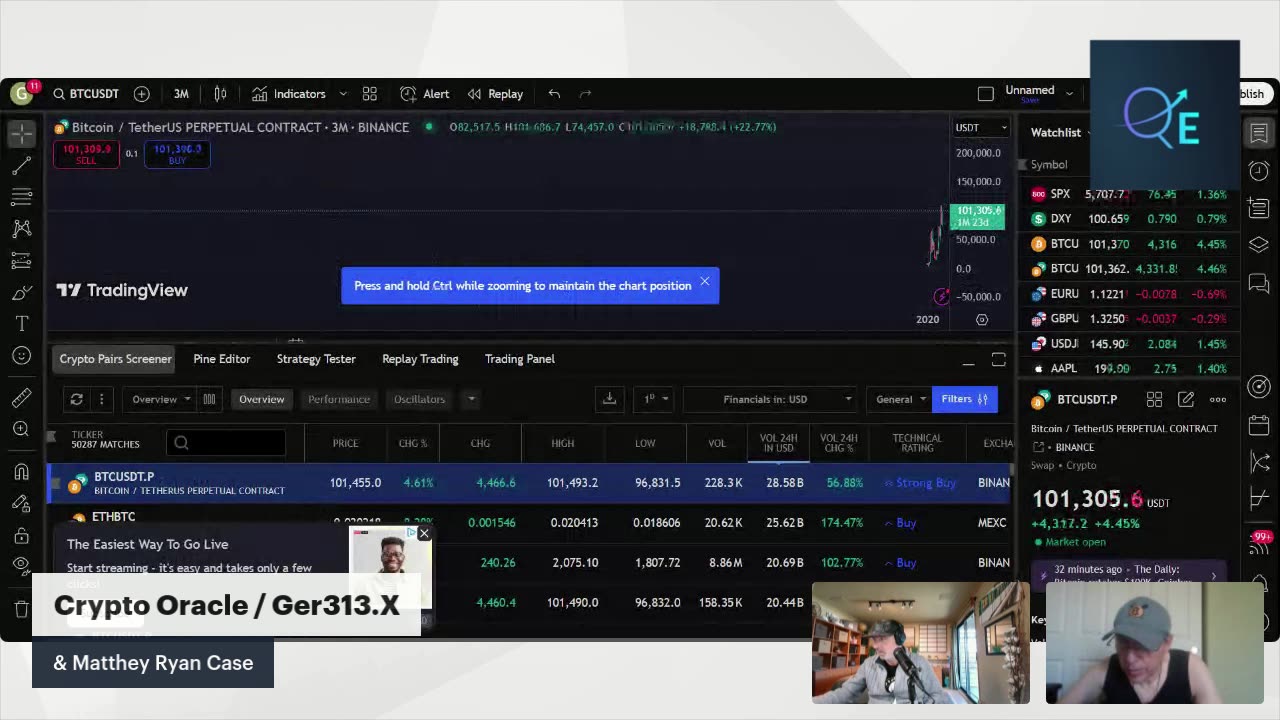The height and width of the screenshot is (720, 1280).
Task: Open the Fibonacci retracement tools
Action: tap(22, 197)
